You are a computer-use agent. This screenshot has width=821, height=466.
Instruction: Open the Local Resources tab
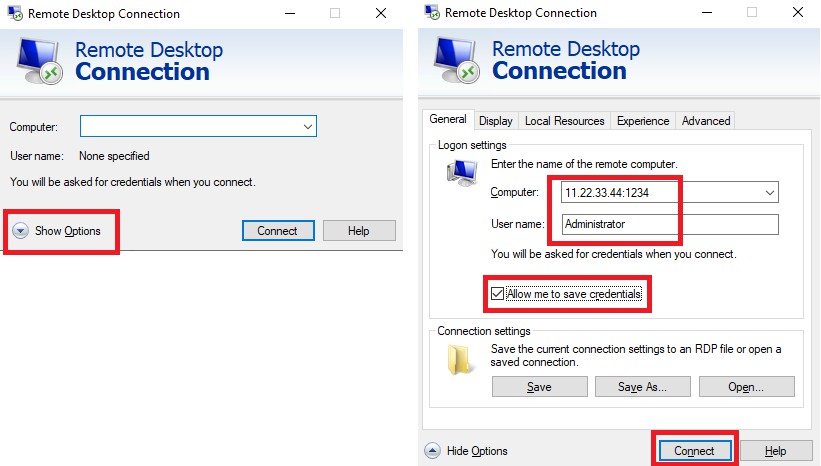(x=564, y=121)
